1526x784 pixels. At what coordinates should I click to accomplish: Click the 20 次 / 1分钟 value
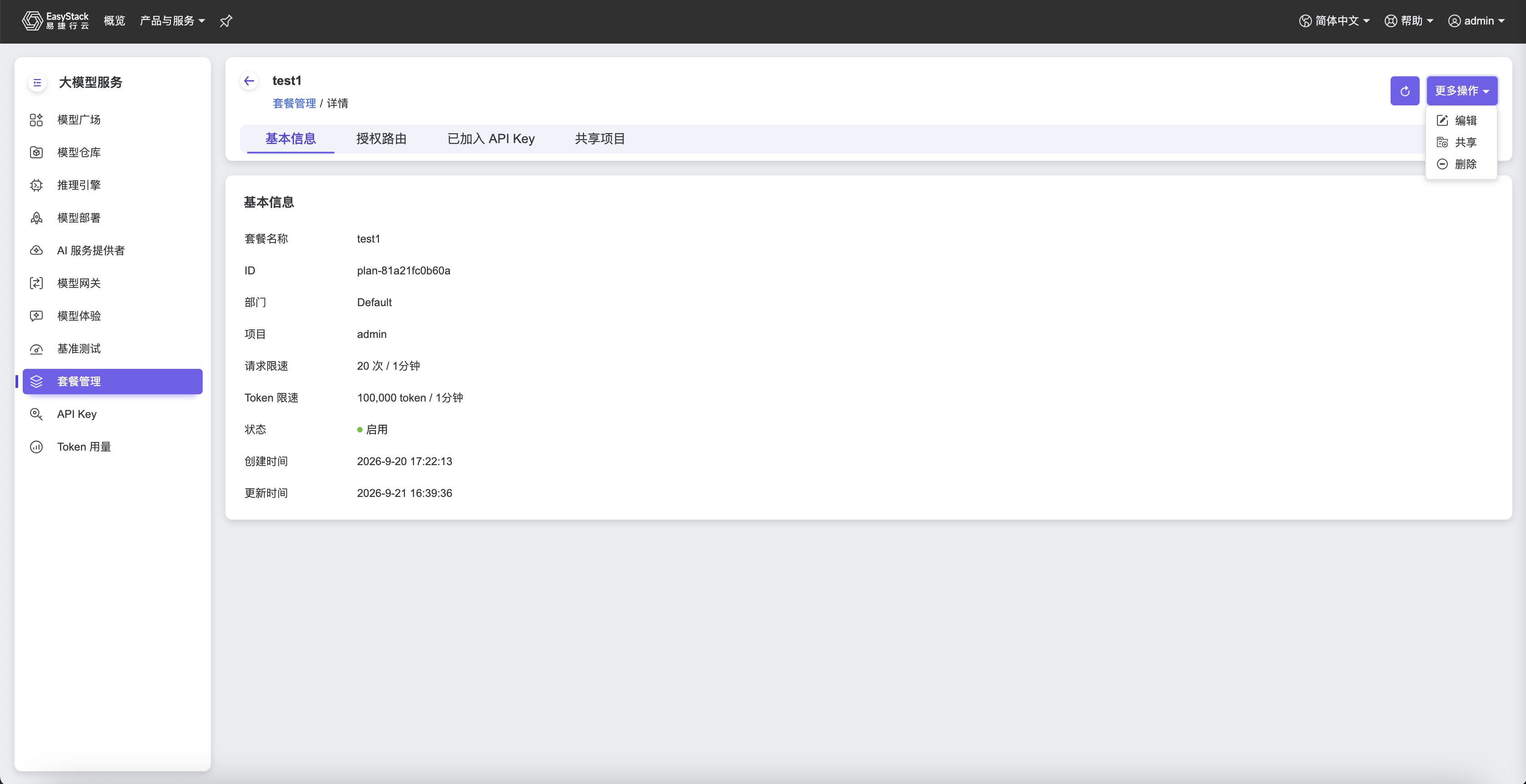point(388,366)
